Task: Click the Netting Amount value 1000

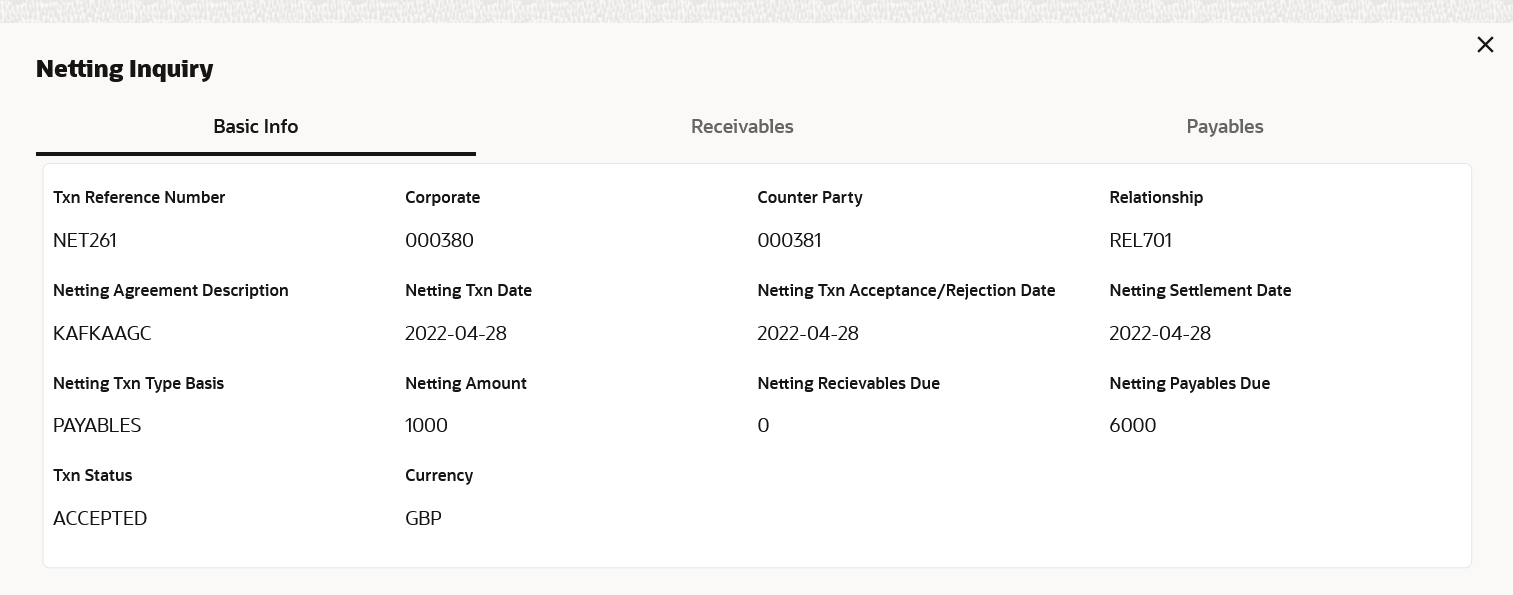Action: (x=426, y=426)
